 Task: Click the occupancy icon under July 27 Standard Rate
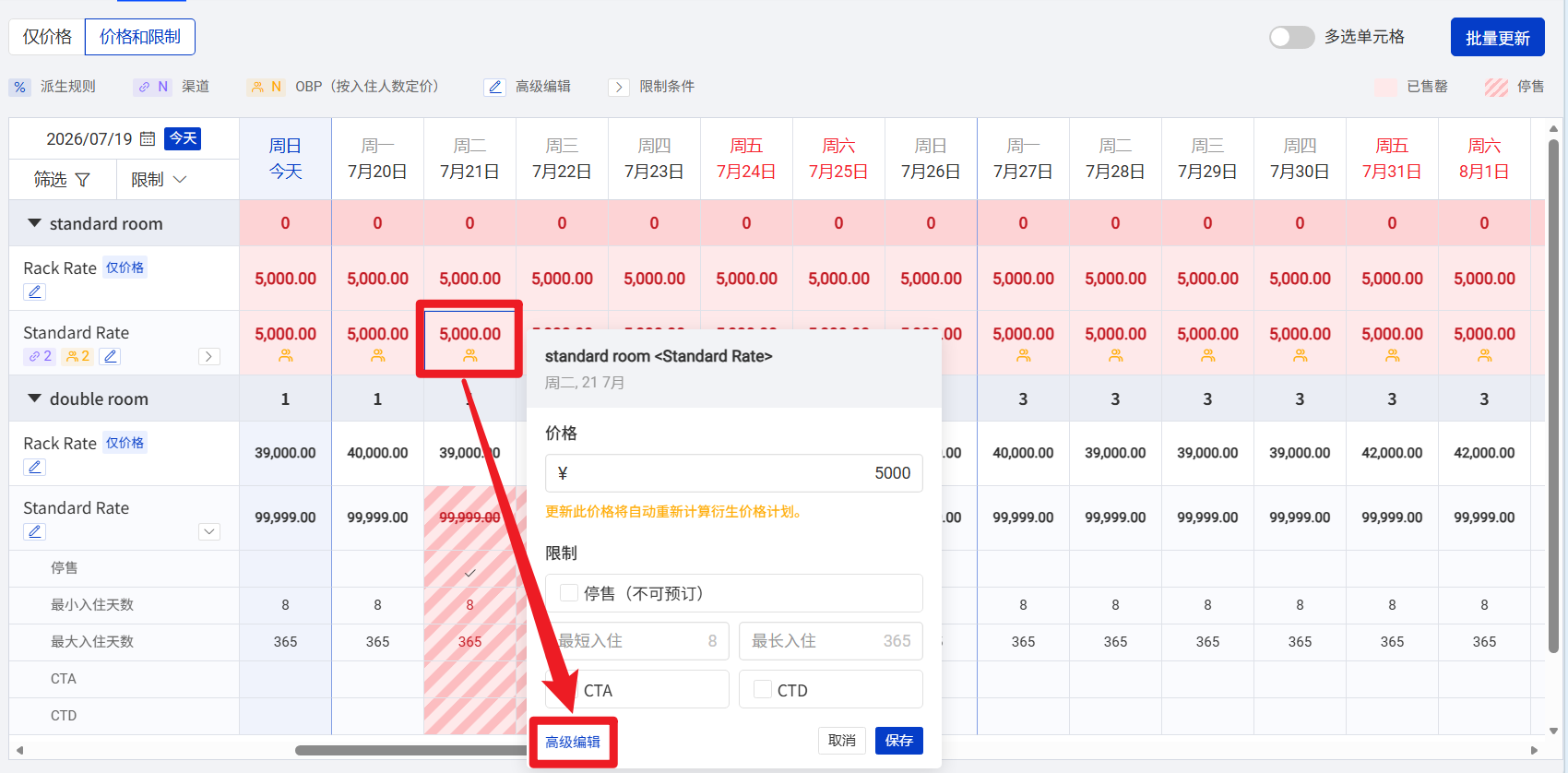point(1024,355)
